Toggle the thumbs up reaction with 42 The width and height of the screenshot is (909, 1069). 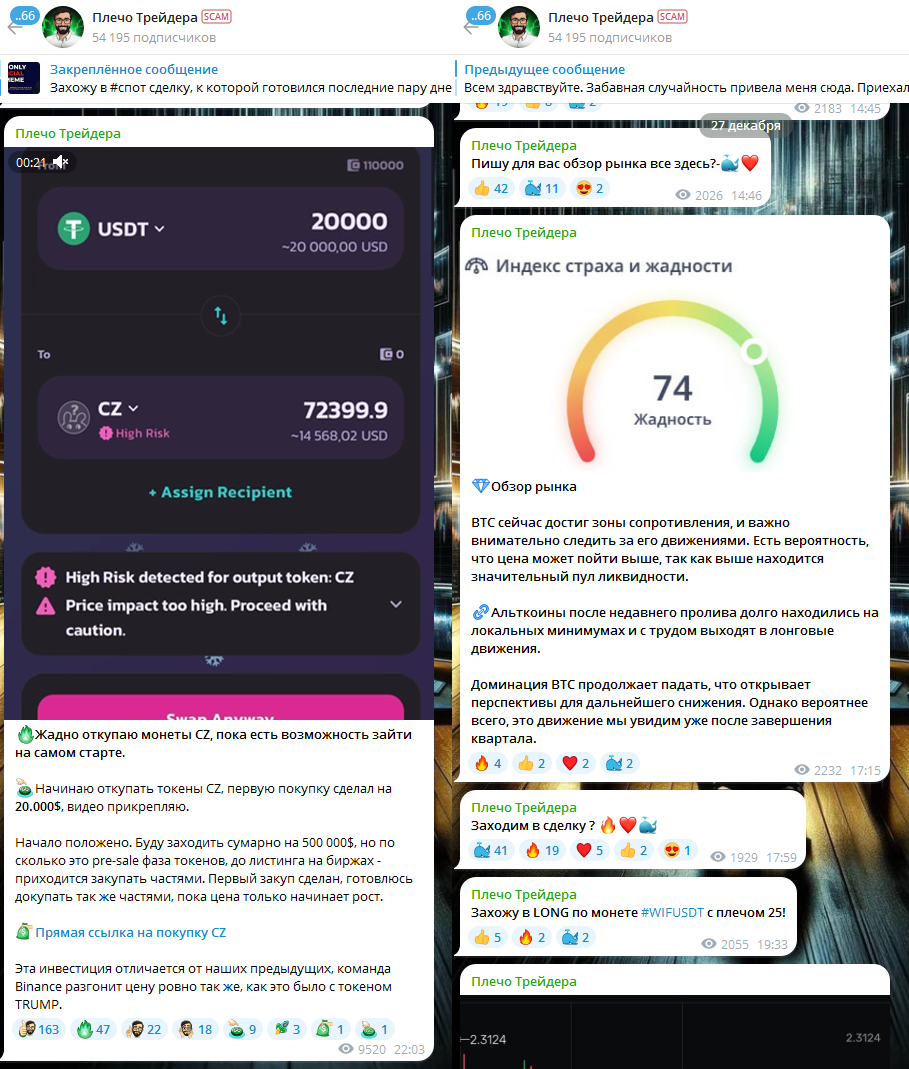coord(491,188)
